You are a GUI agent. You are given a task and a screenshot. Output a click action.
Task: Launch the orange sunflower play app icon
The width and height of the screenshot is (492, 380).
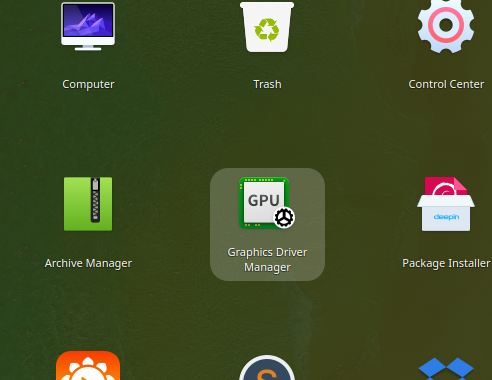[x=88, y=365]
